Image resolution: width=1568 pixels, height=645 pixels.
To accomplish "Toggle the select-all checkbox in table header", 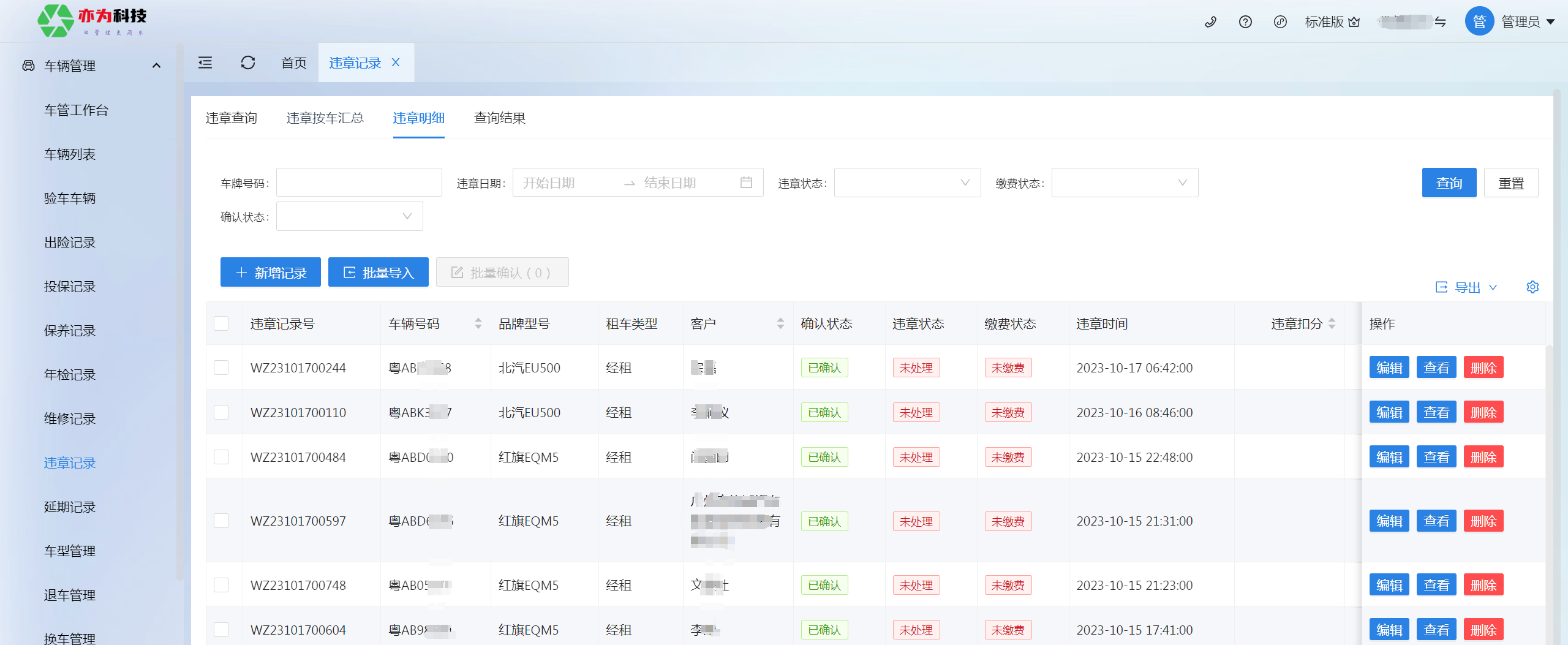I will [x=221, y=323].
